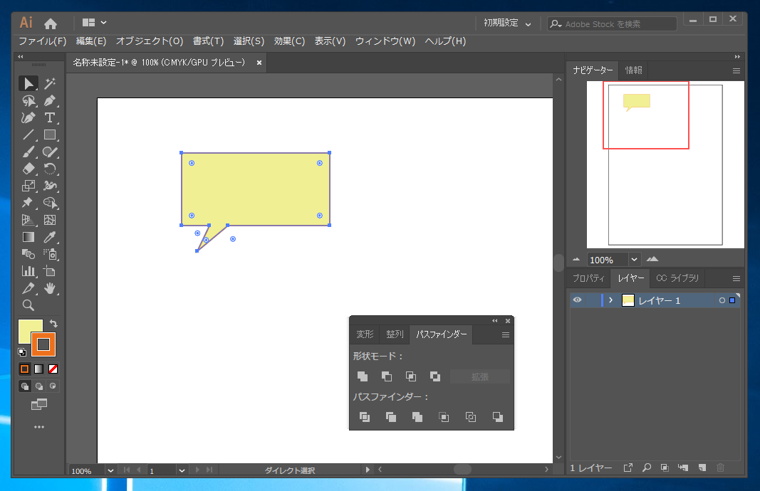The height and width of the screenshot is (491, 760).
Task: Click the Exclude shape mode icon
Action: pos(435,376)
